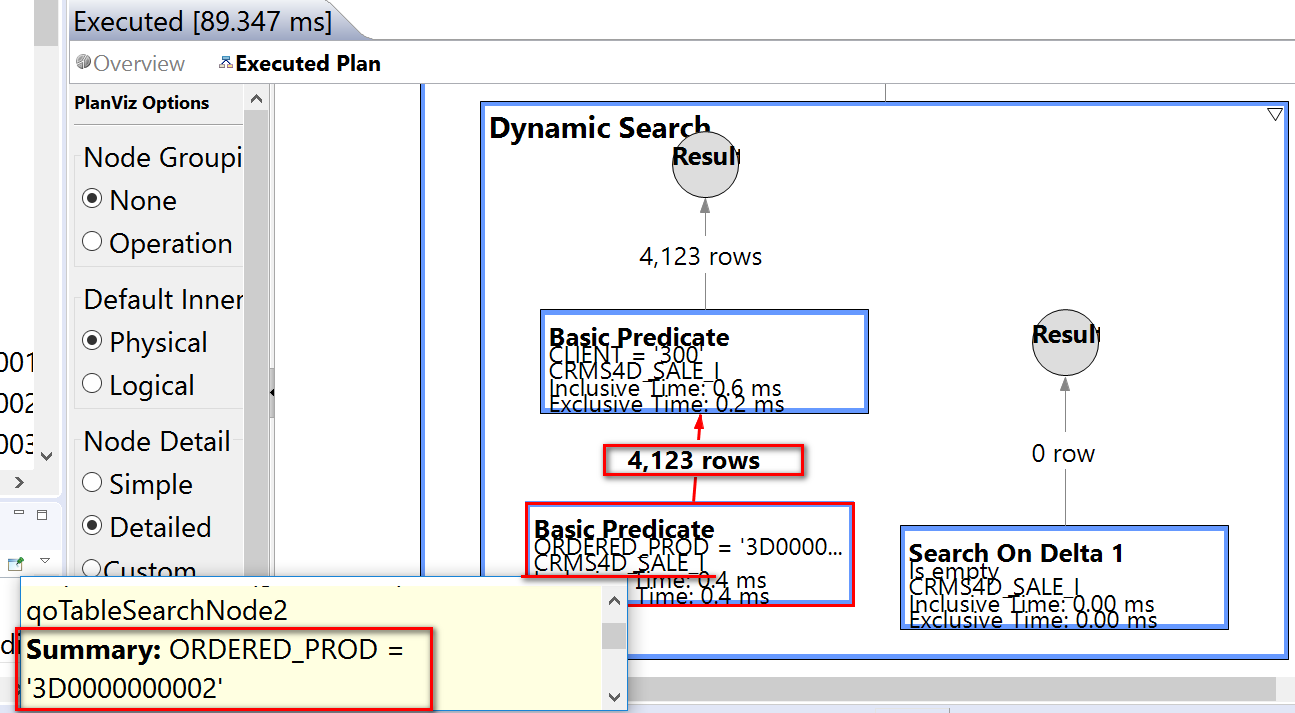
Task: Click the '0 row' edge label
Action: [1063, 454]
